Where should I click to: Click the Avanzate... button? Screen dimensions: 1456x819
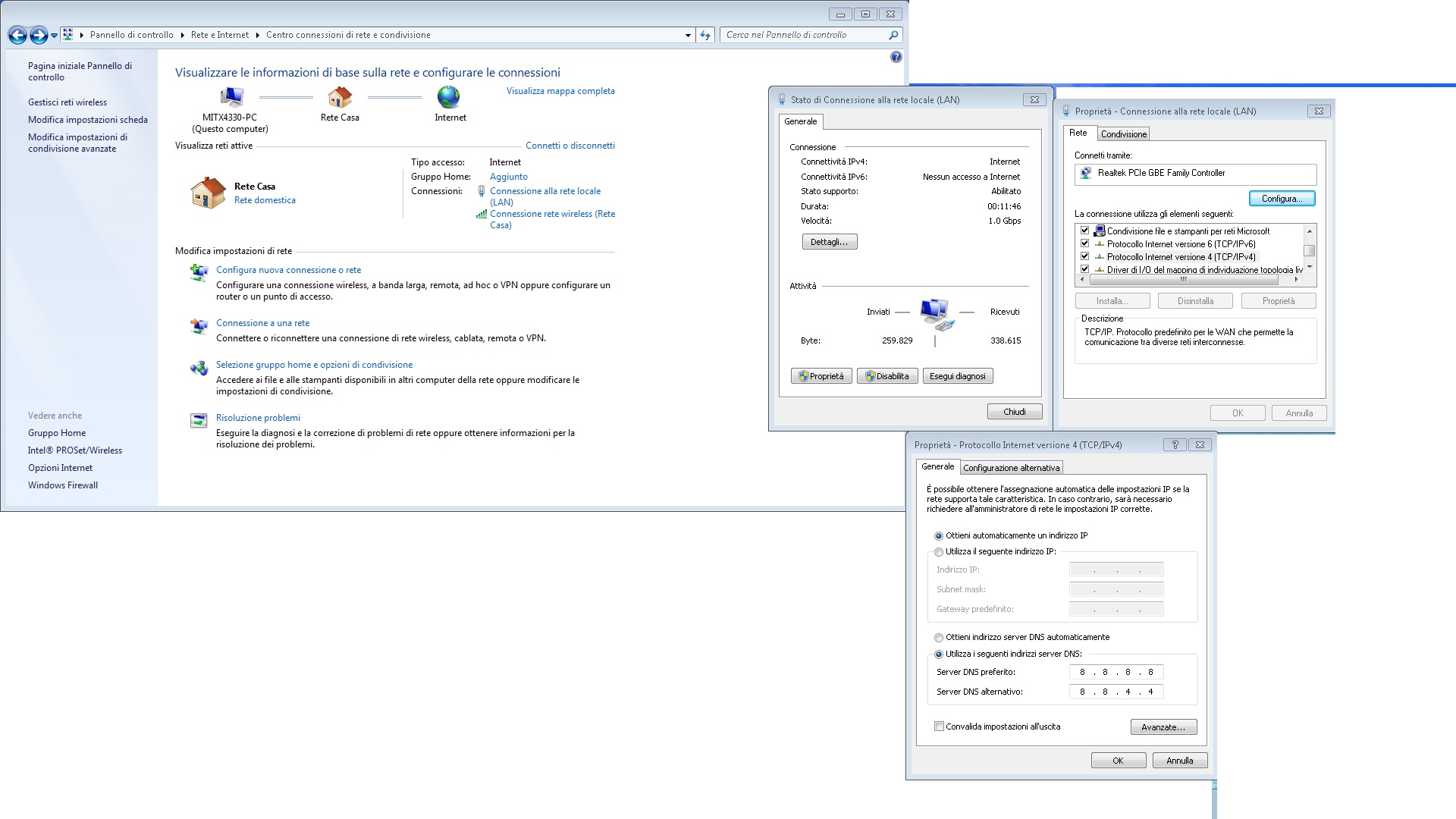1164,727
